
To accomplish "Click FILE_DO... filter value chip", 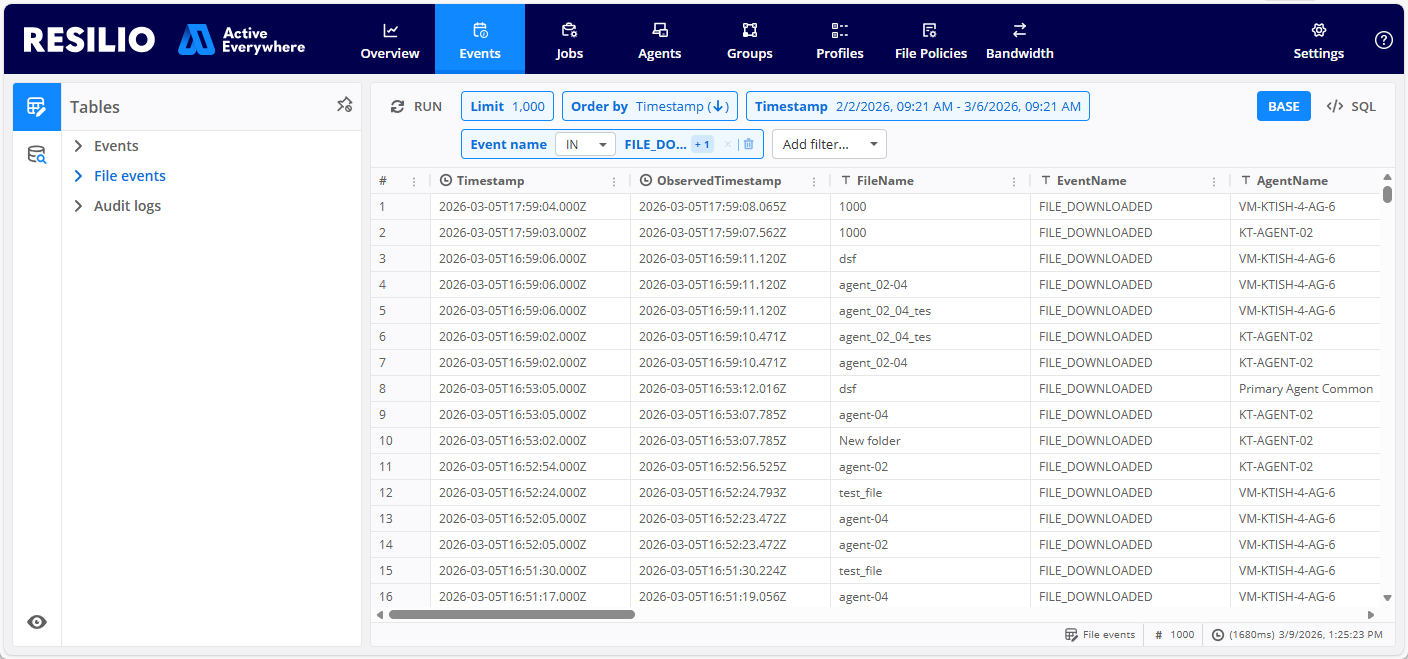I will coord(655,144).
